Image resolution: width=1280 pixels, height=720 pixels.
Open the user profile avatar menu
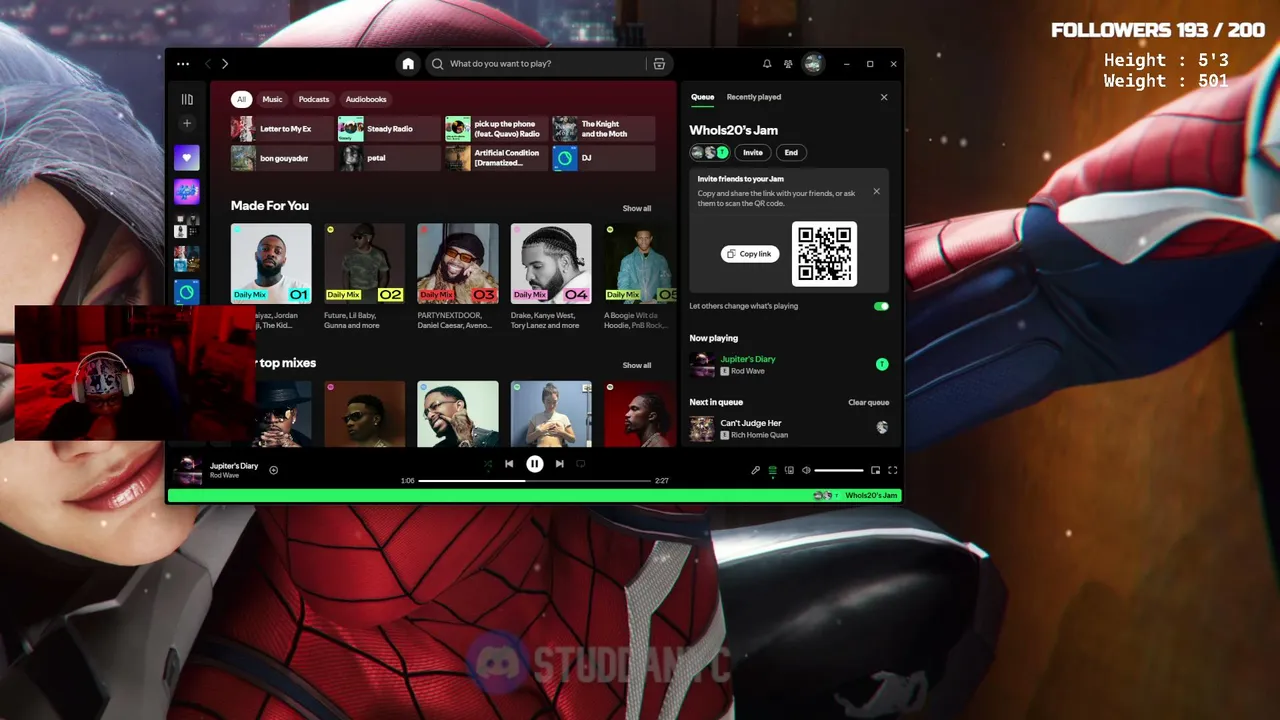click(814, 64)
